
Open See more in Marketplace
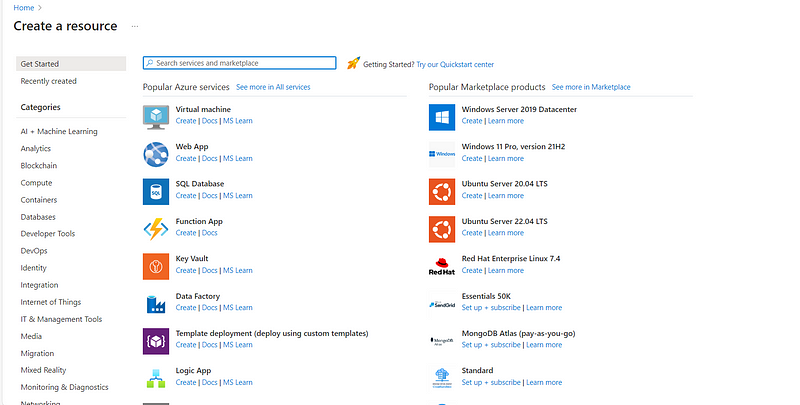tap(591, 87)
